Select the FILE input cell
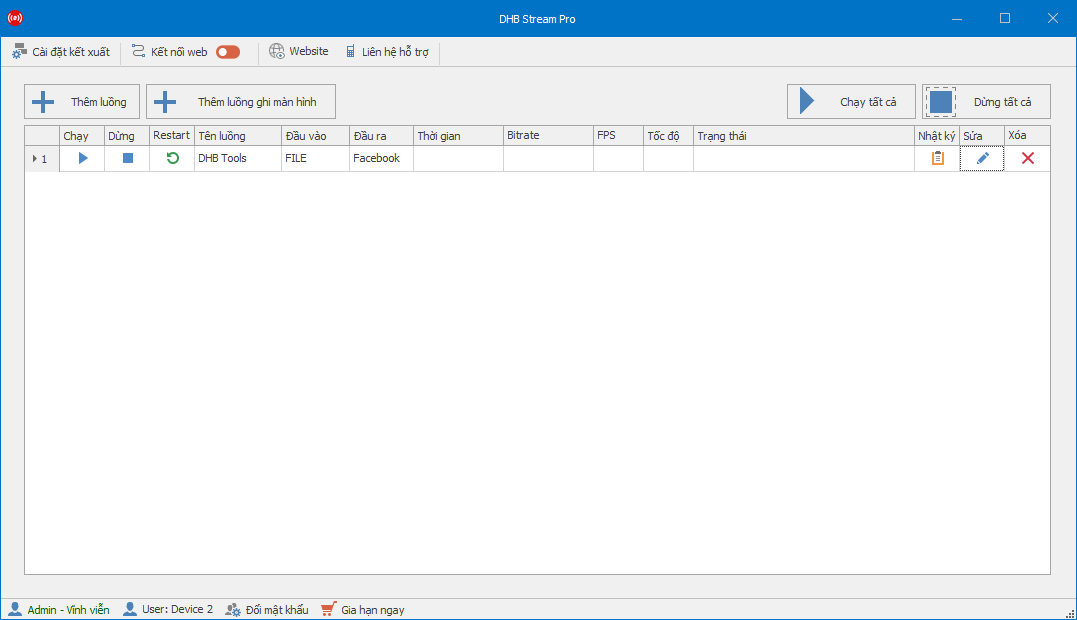This screenshot has height=620, width=1077. coord(315,159)
